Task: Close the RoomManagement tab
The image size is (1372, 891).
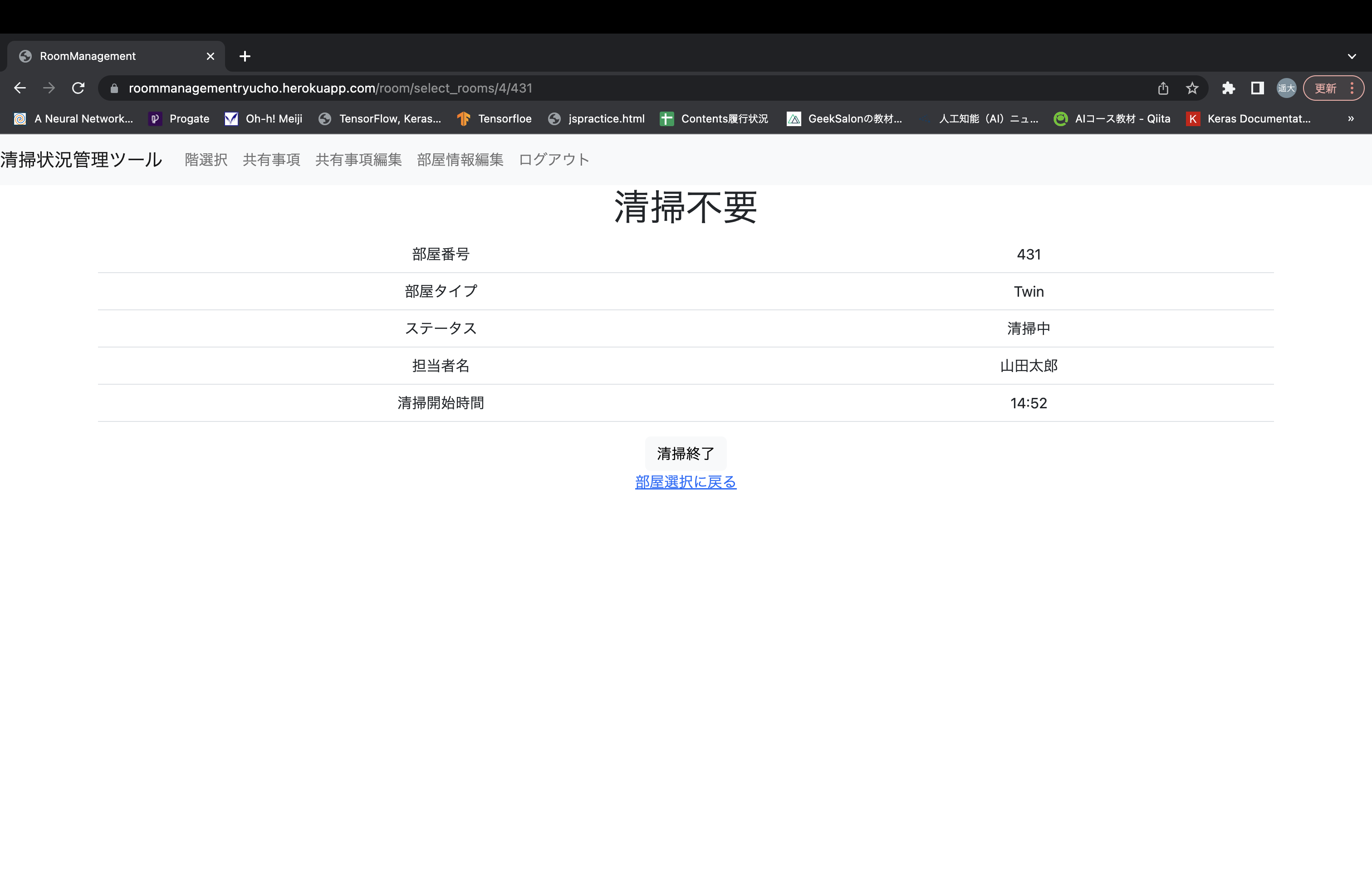Action: (x=211, y=56)
